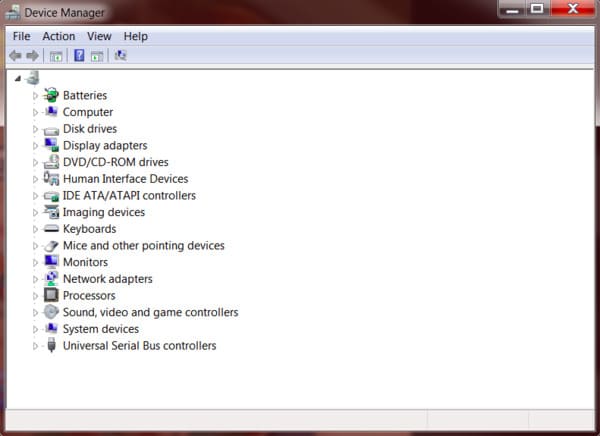Select the Display adapters label
The image size is (600, 436).
click(105, 145)
